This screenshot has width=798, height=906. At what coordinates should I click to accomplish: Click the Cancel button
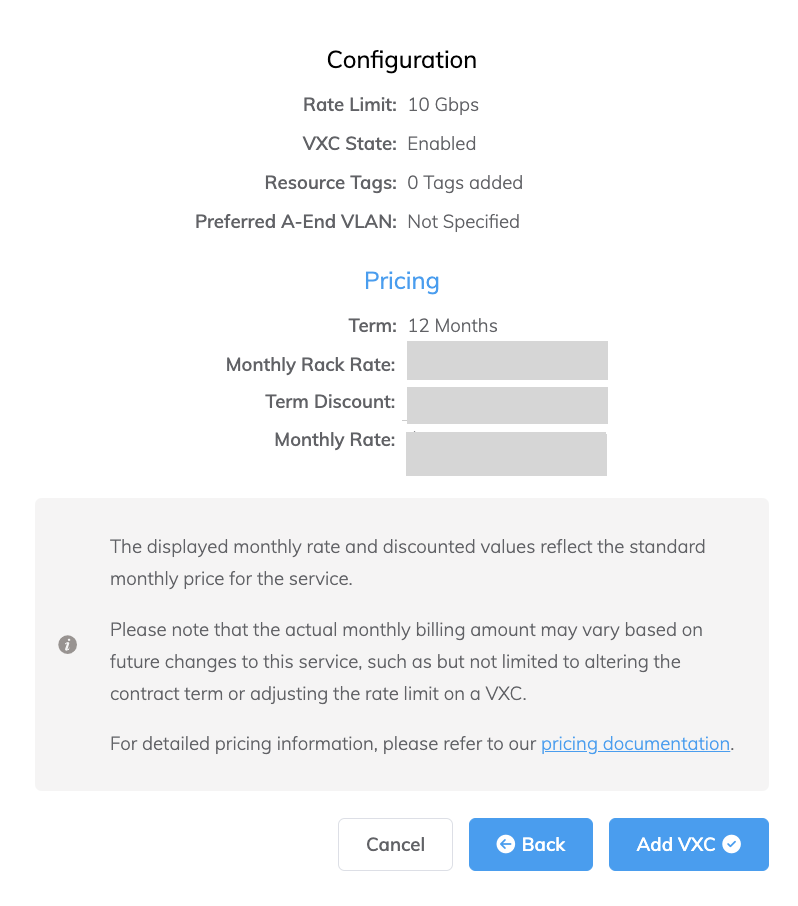(395, 844)
